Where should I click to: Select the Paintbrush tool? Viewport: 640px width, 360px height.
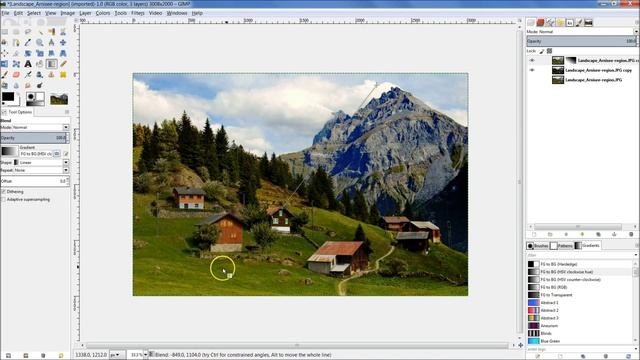click(x=4, y=74)
